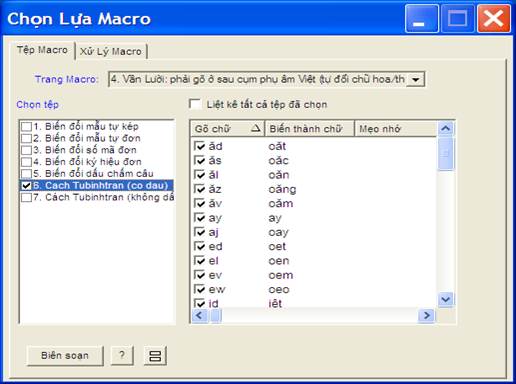Close the Chọn Lựa Macro window

coord(494,19)
